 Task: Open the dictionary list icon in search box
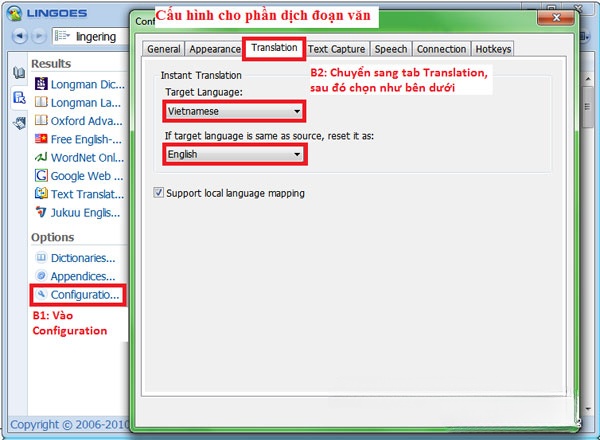tap(62, 36)
